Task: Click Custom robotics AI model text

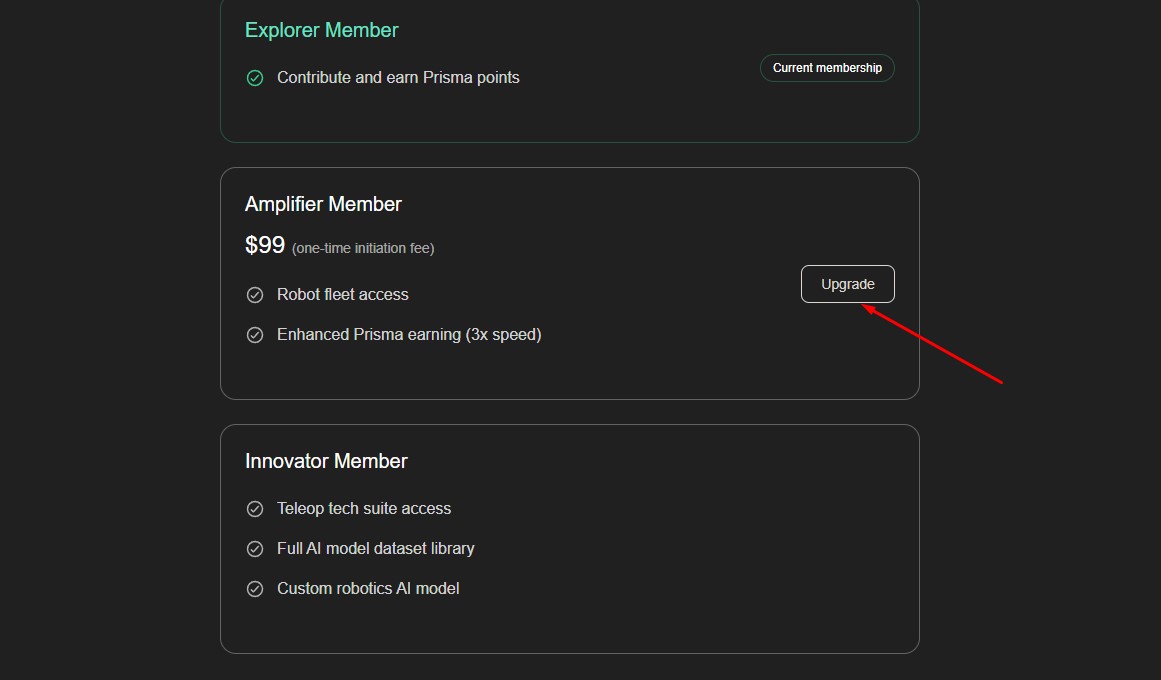Action: [x=368, y=589]
